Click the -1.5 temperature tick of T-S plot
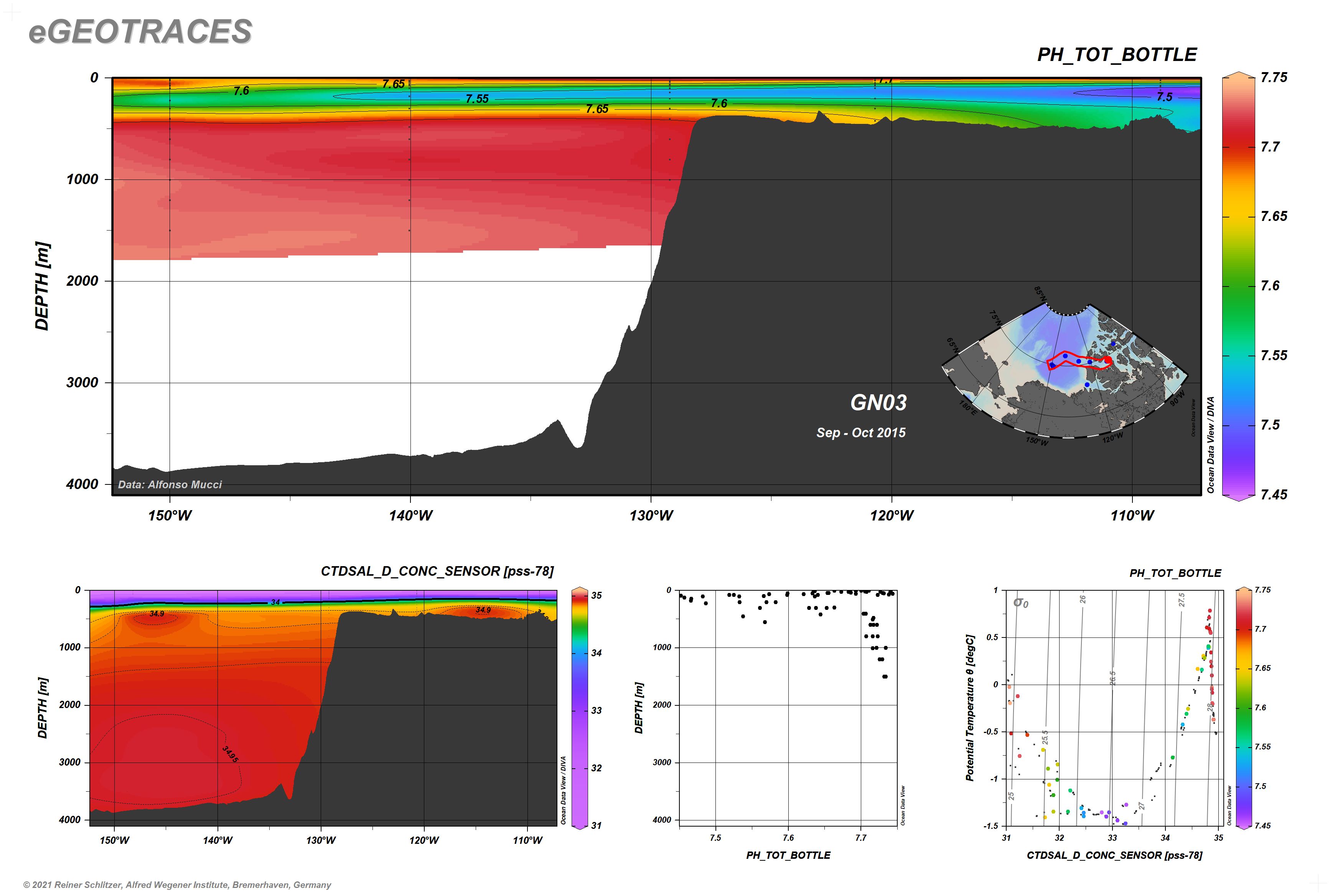1330x896 pixels. [x=990, y=826]
